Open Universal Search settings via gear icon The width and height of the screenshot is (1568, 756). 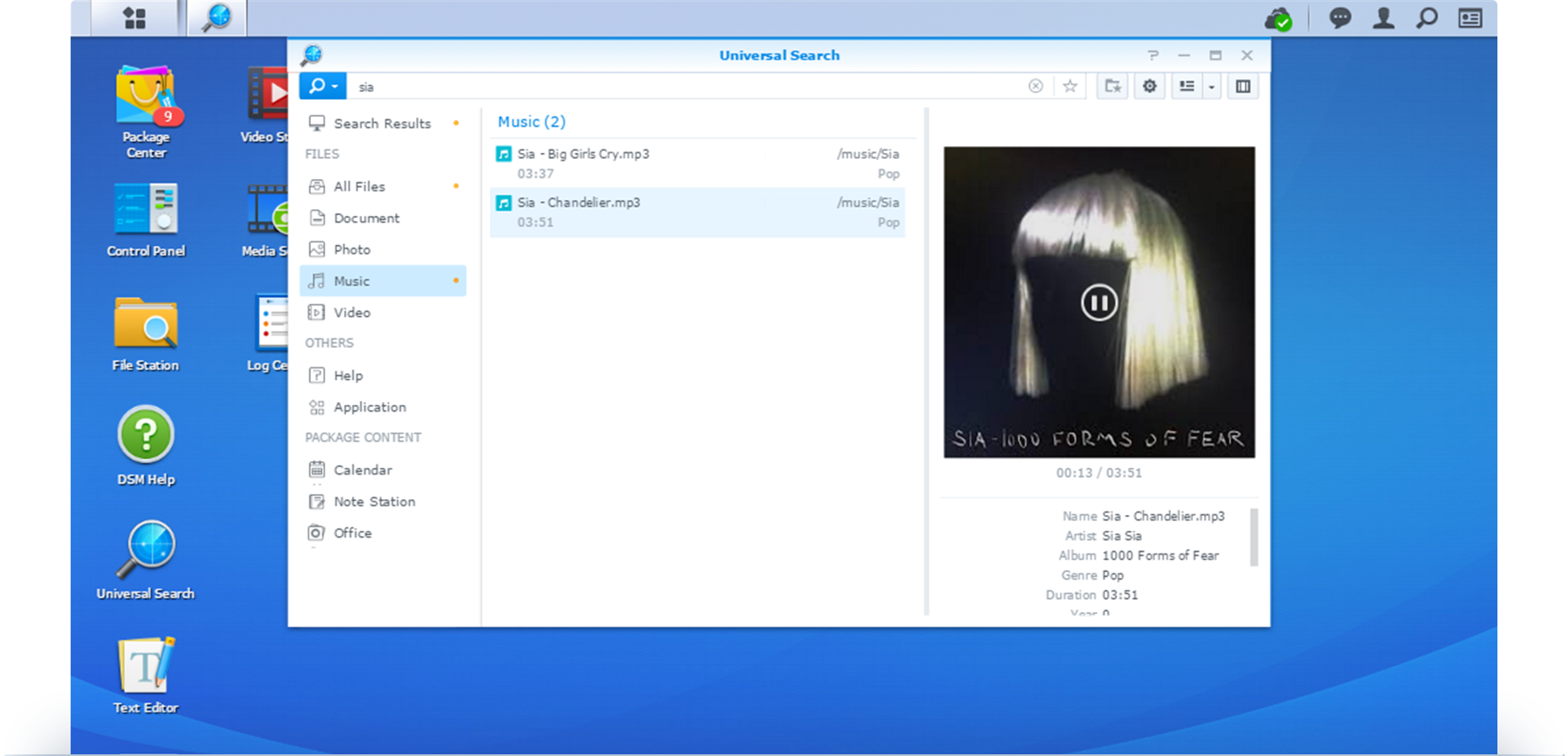pos(1149,86)
